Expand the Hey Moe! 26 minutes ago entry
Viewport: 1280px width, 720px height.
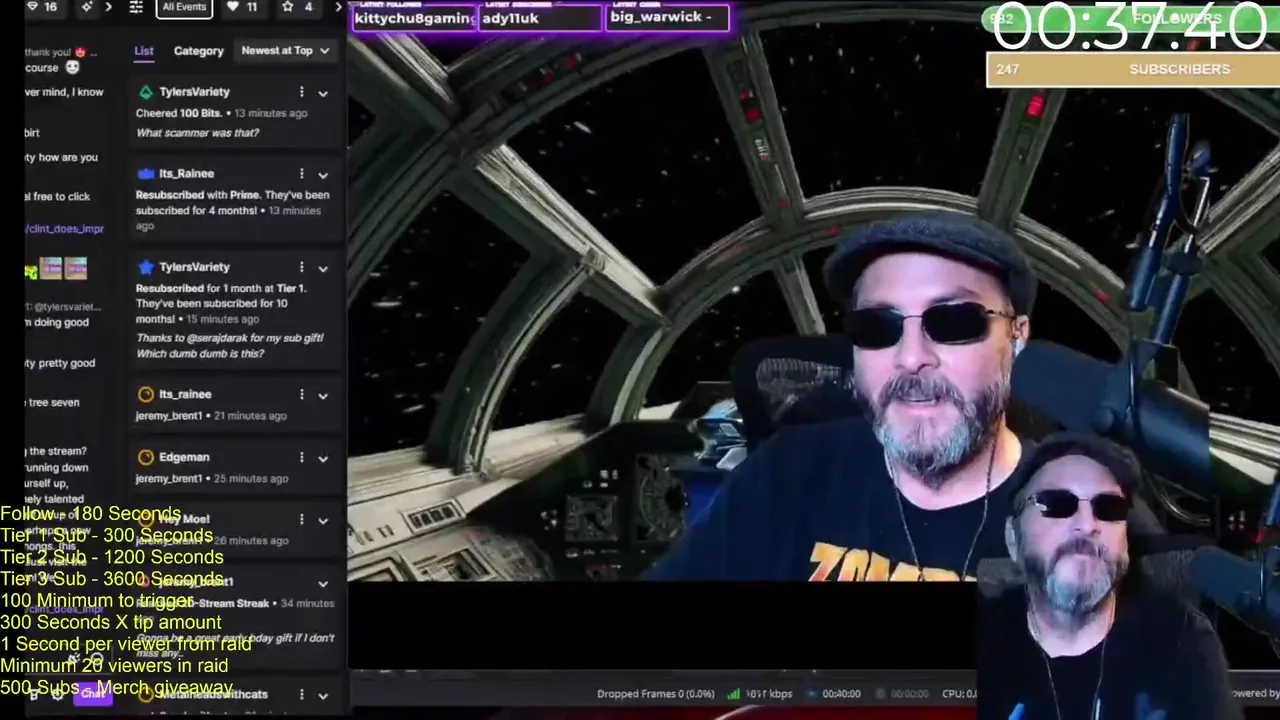(323, 520)
